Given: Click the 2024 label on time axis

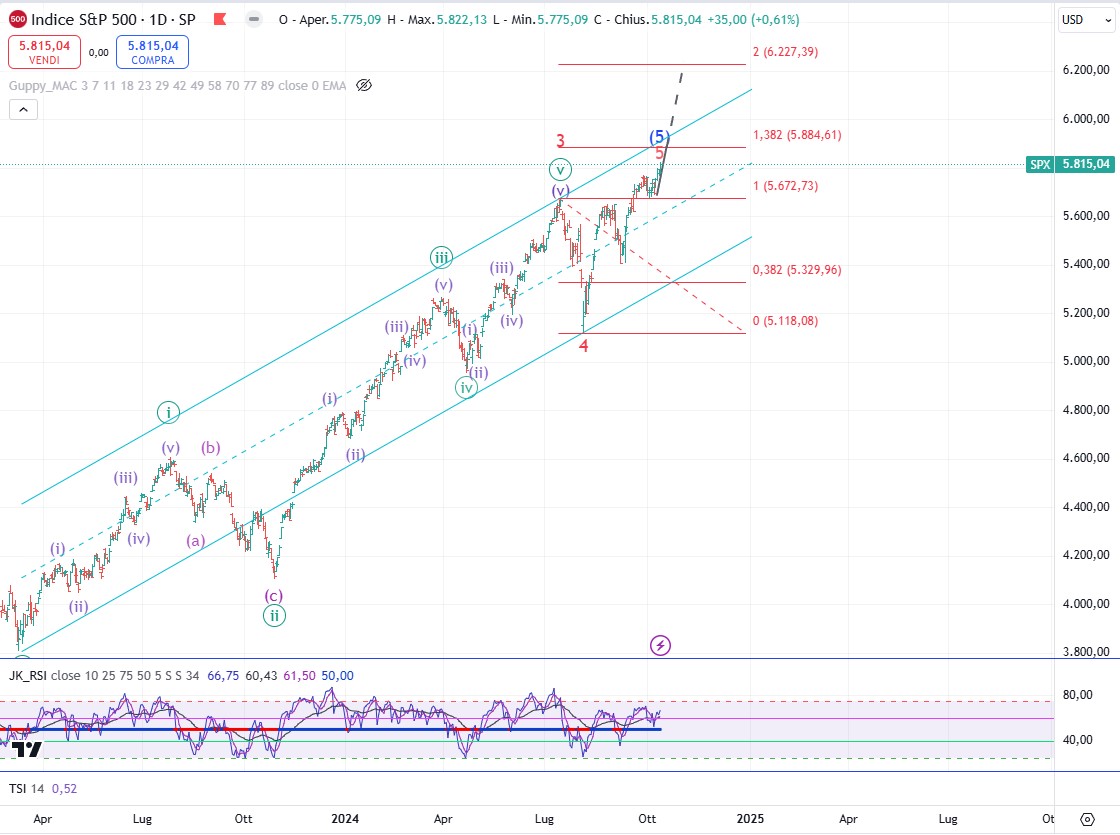Looking at the screenshot, I should pyautogui.click(x=345, y=819).
